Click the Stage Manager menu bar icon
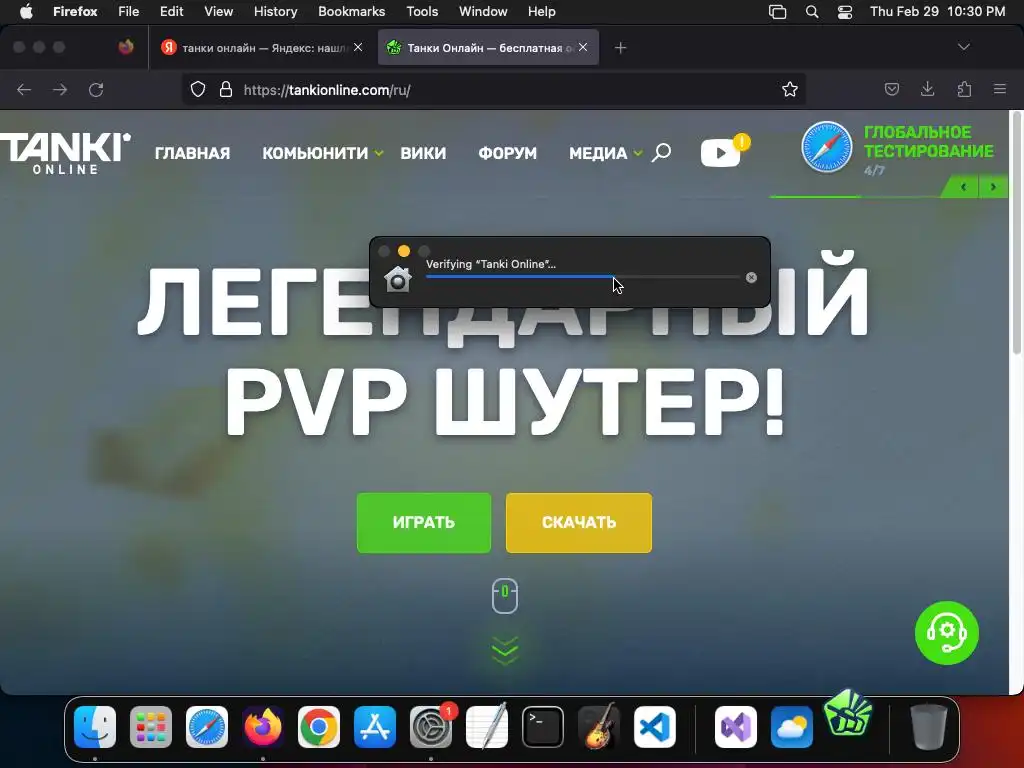 (x=777, y=12)
